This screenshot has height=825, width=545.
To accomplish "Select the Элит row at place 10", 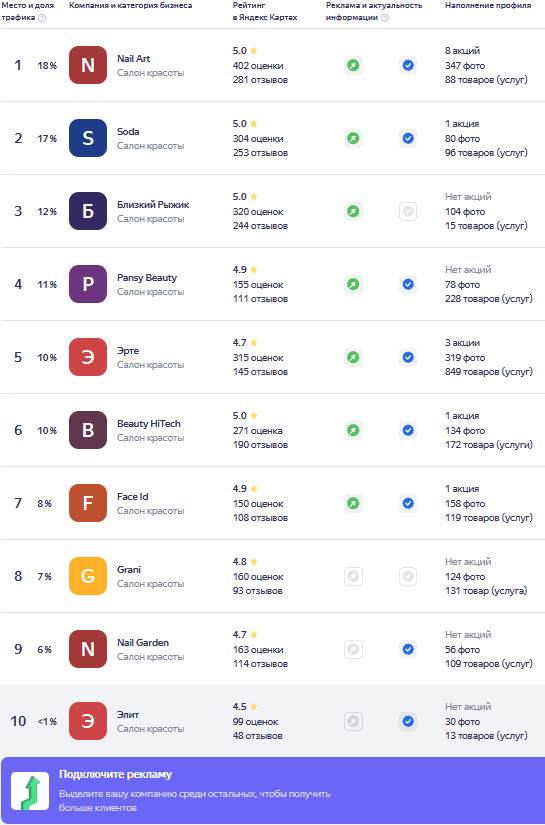I will pyautogui.click(x=272, y=721).
